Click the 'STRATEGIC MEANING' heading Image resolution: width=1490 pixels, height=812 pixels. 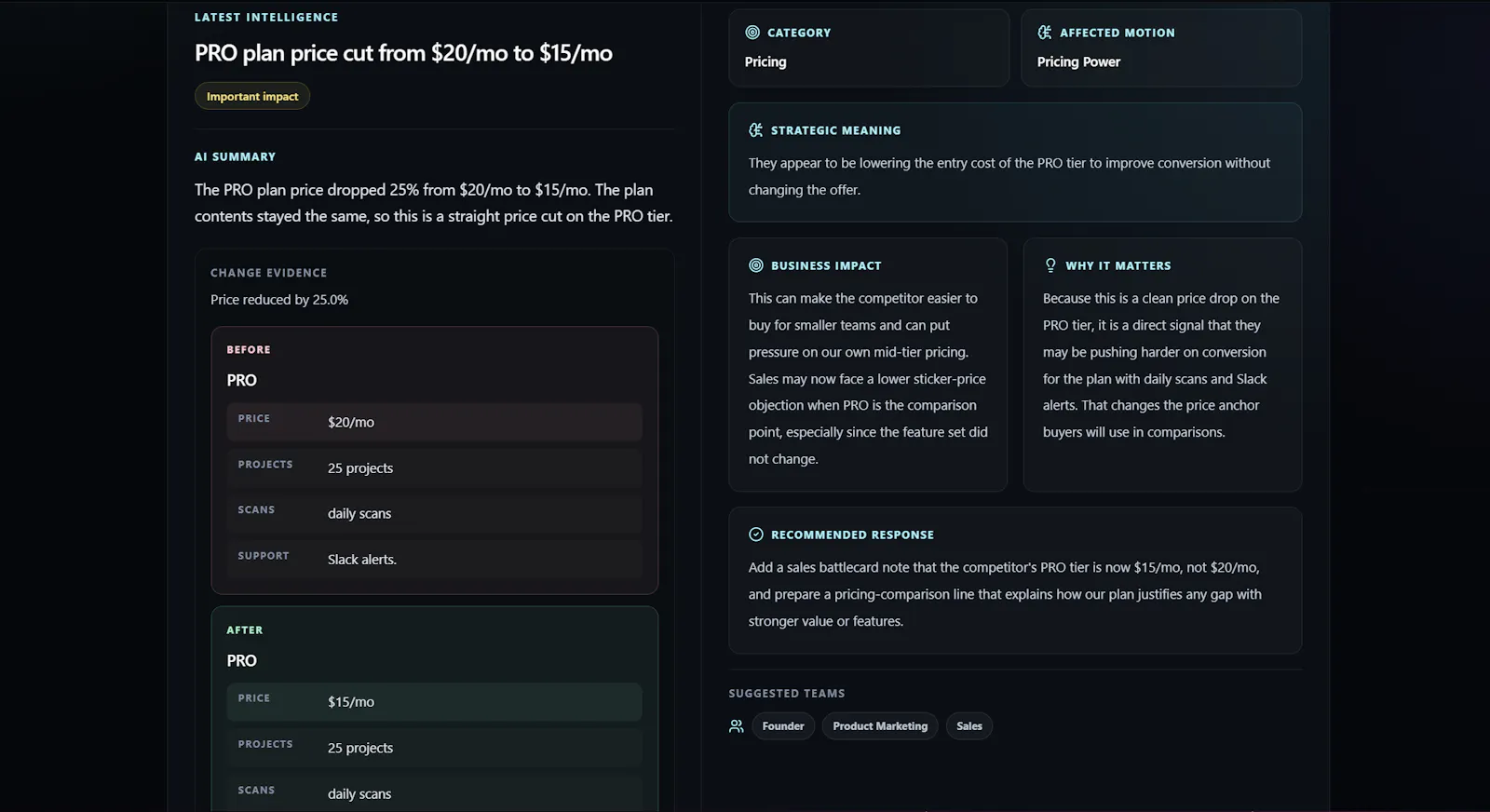click(835, 131)
